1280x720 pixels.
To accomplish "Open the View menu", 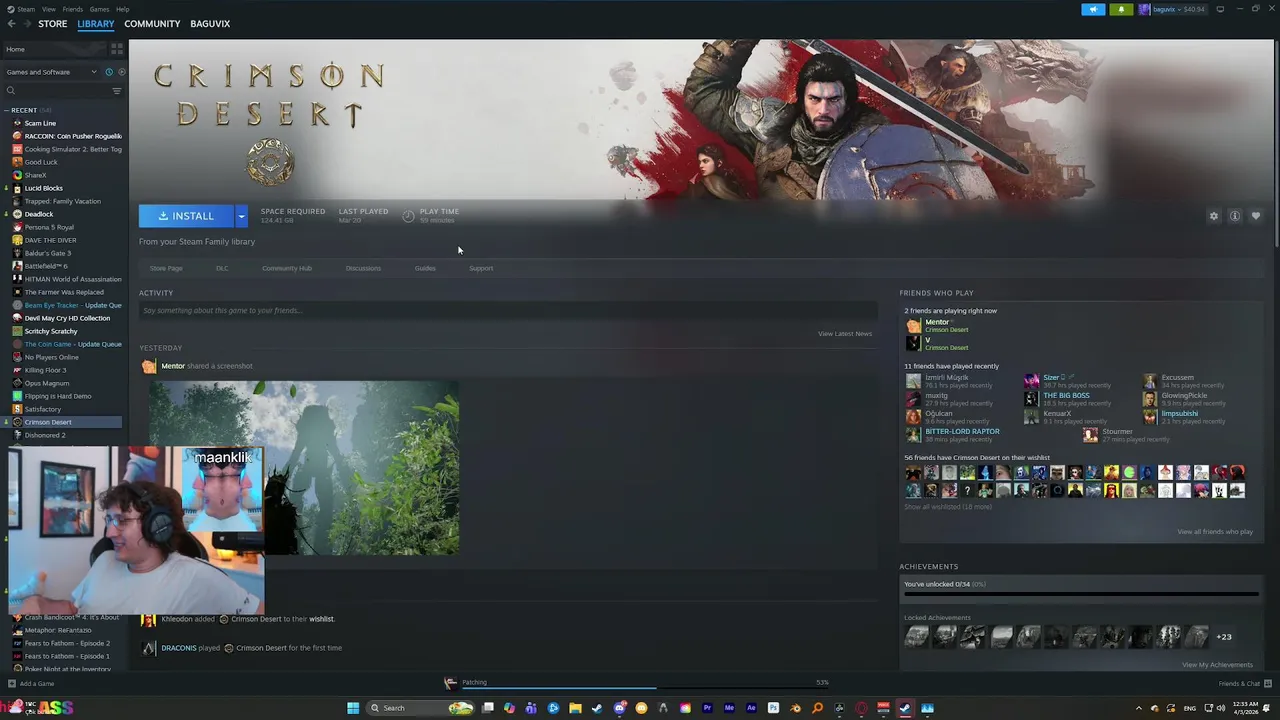I will pyautogui.click(x=48, y=9).
